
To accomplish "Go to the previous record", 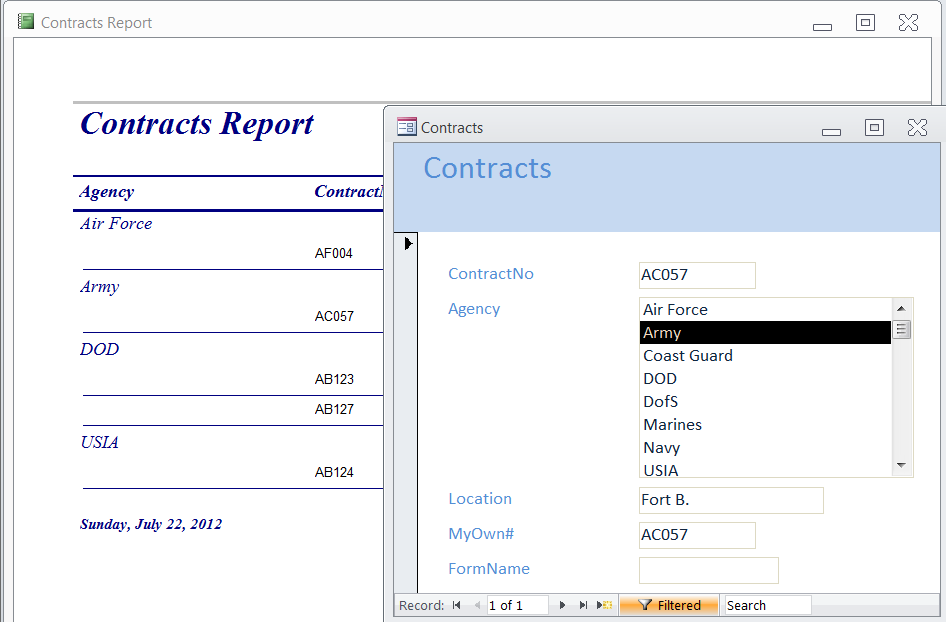I will (477, 605).
